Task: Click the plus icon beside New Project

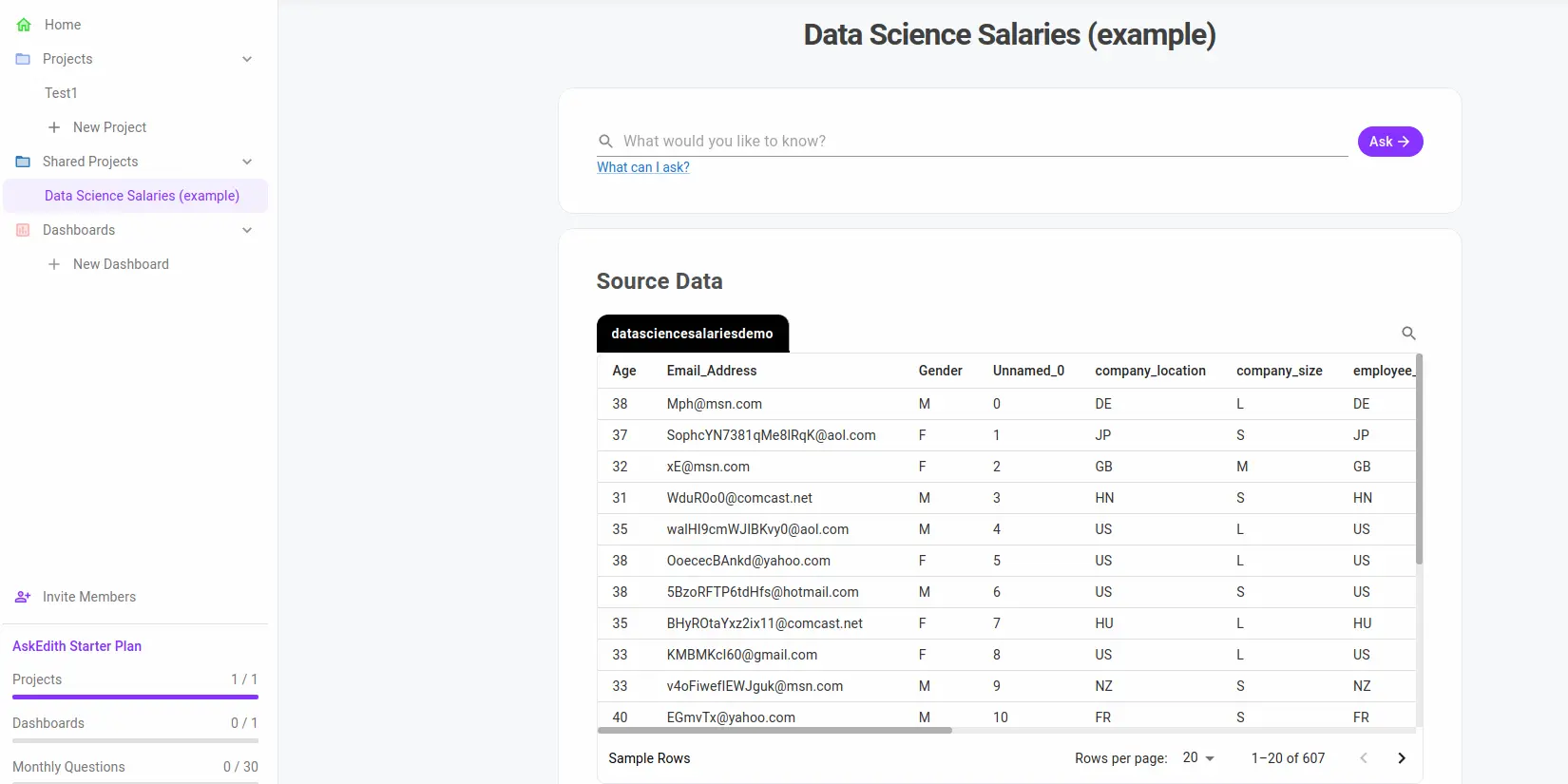Action: [54, 127]
